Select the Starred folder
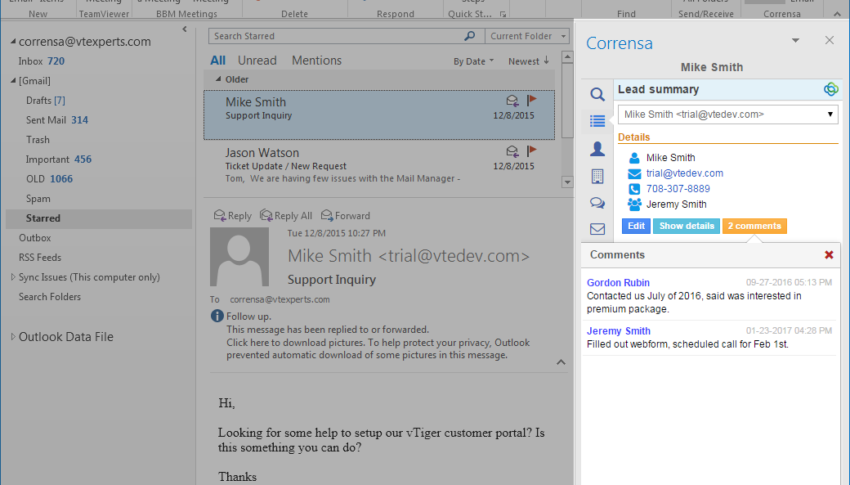The image size is (850, 485). 99,218
